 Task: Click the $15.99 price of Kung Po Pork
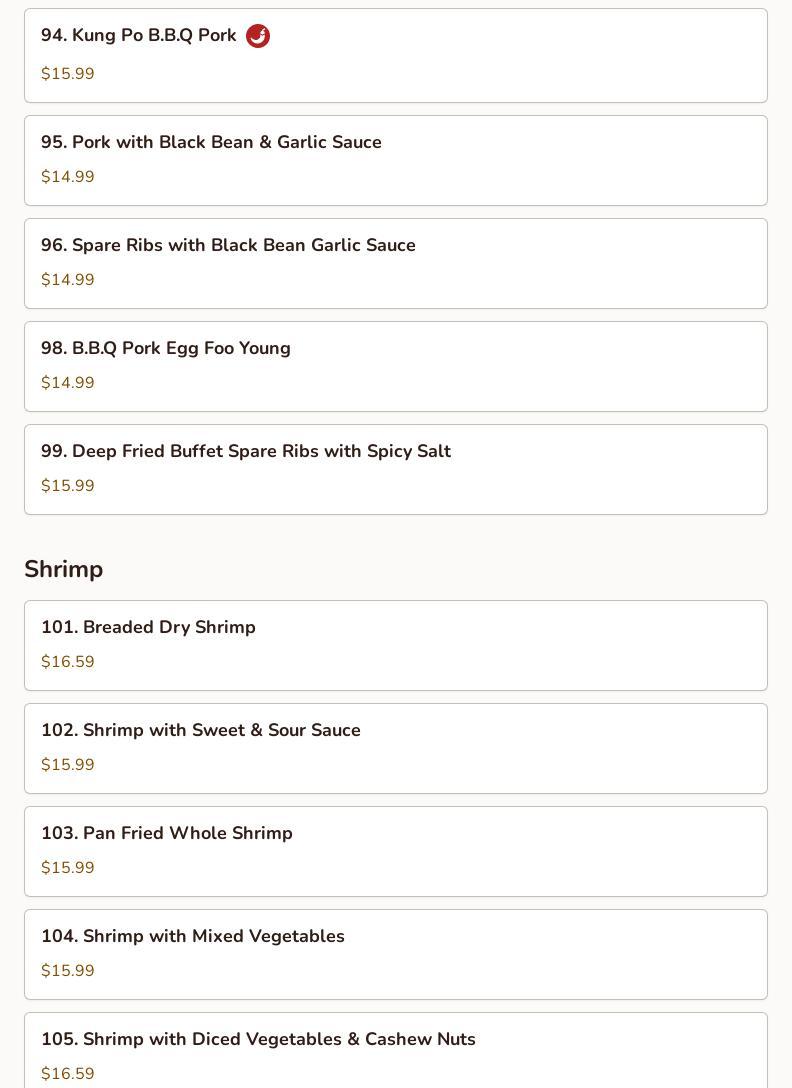[x=68, y=74]
